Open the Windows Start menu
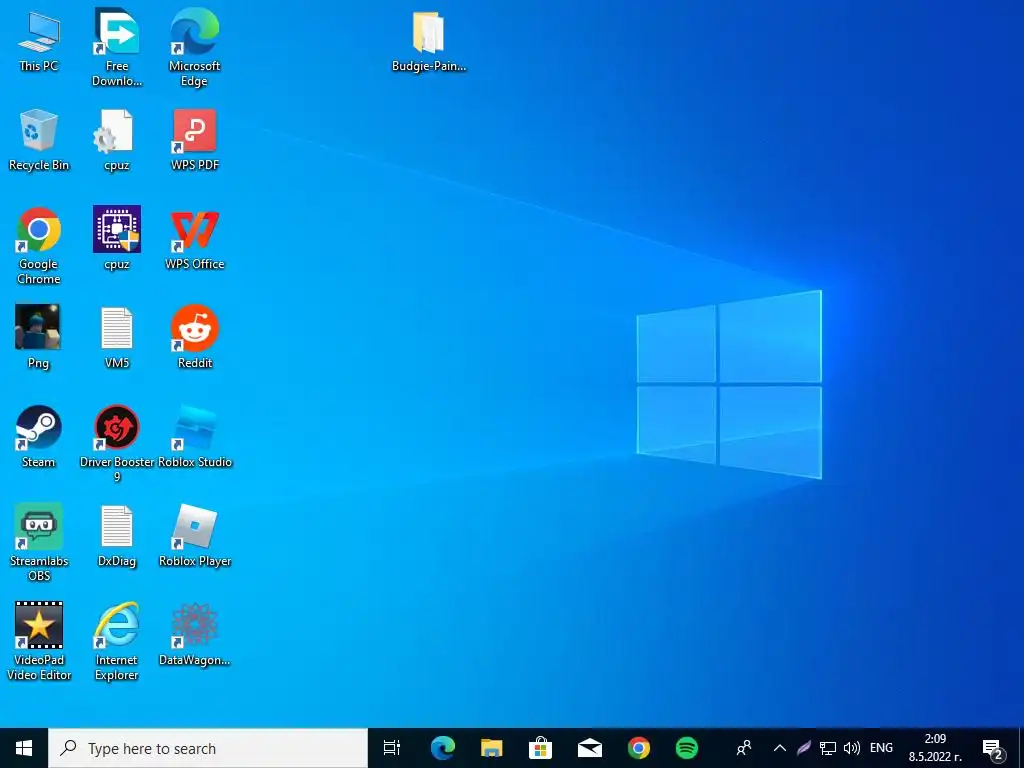Viewport: 1024px width, 768px height. coord(24,748)
